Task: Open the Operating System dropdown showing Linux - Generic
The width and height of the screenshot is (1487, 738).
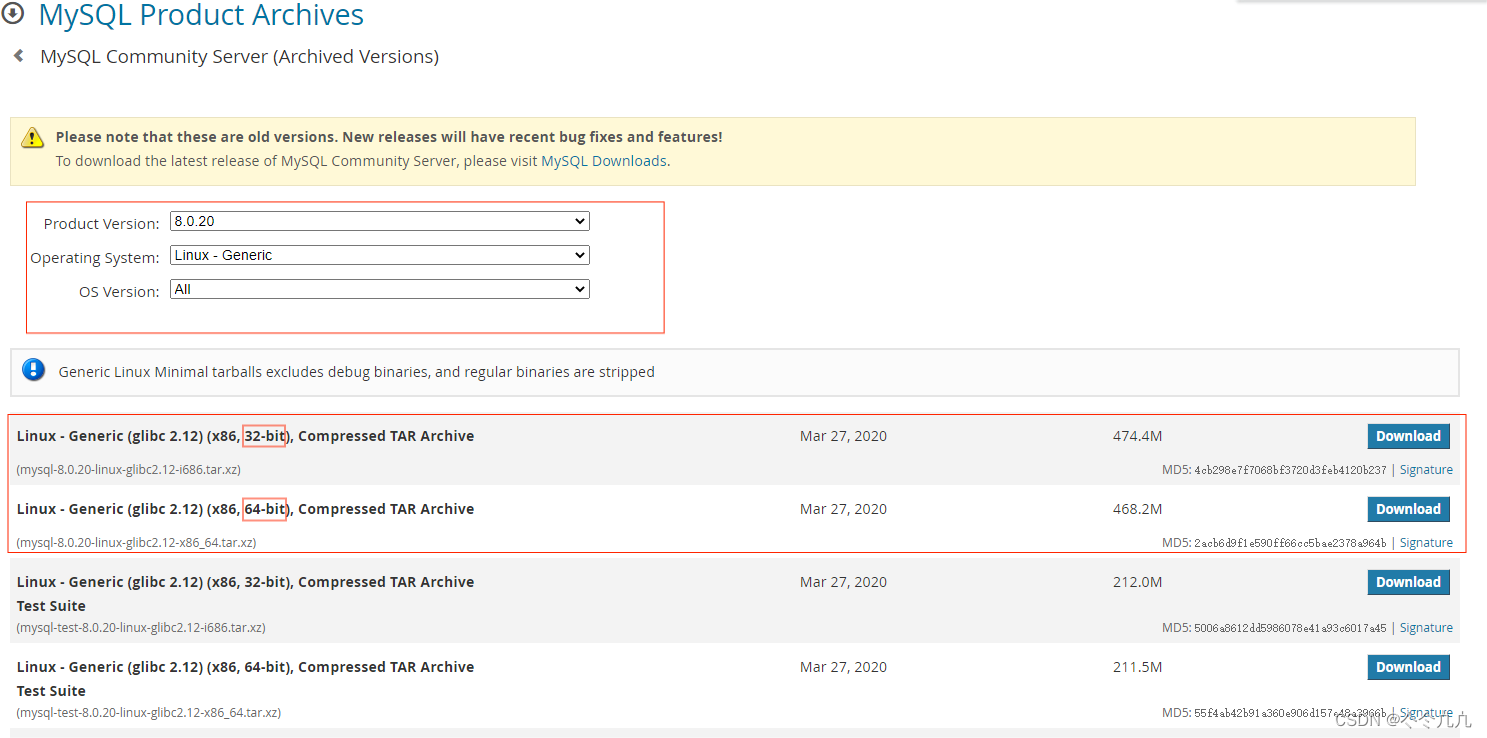Action: [380, 255]
